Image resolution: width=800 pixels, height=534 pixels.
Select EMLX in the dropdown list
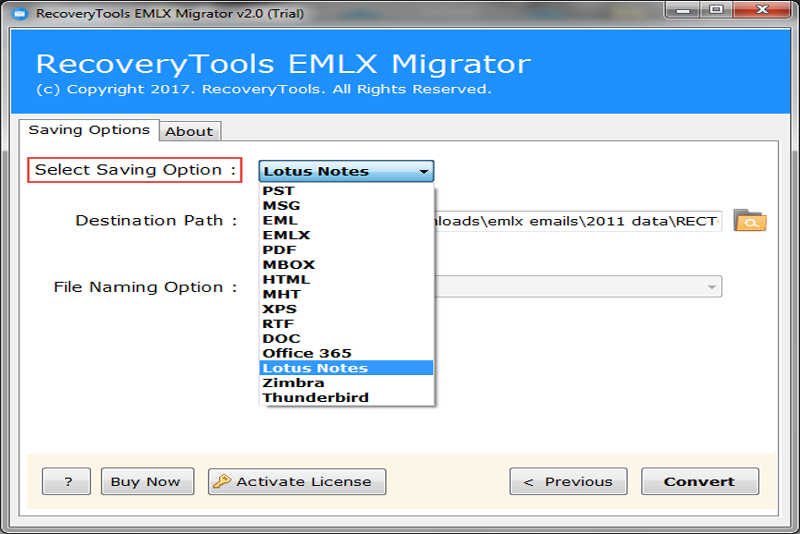pyautogui.click(x=346, y=235)
